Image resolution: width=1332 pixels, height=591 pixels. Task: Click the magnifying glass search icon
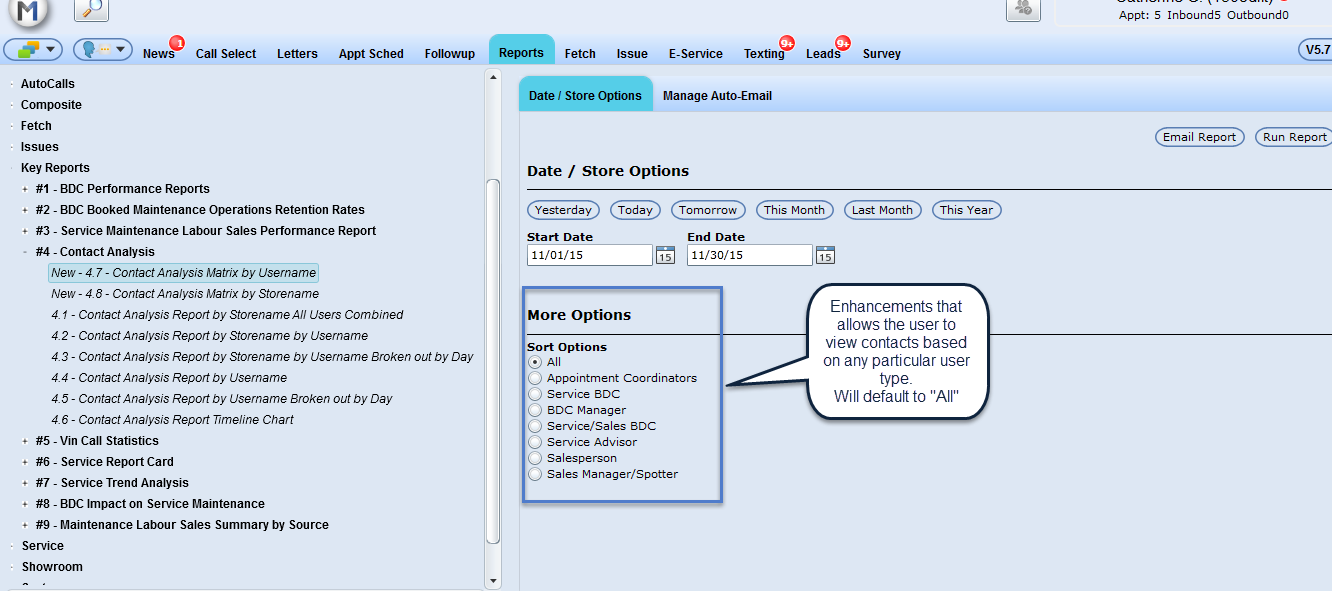click(91, 9)
